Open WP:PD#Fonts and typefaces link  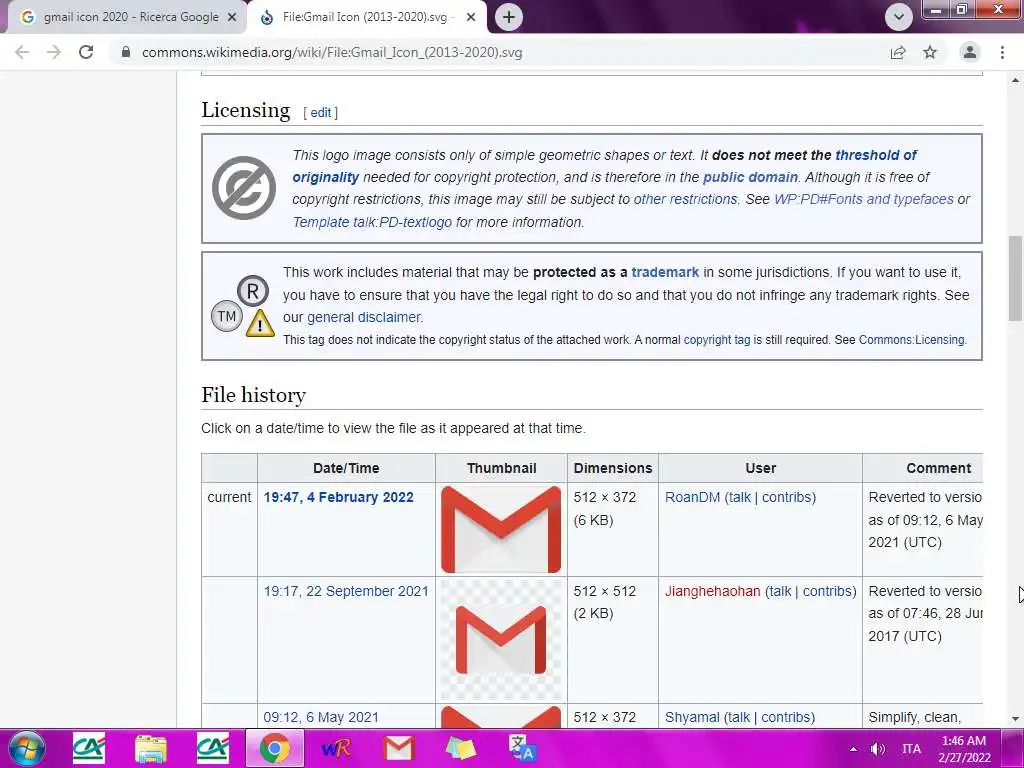[864, 199]
